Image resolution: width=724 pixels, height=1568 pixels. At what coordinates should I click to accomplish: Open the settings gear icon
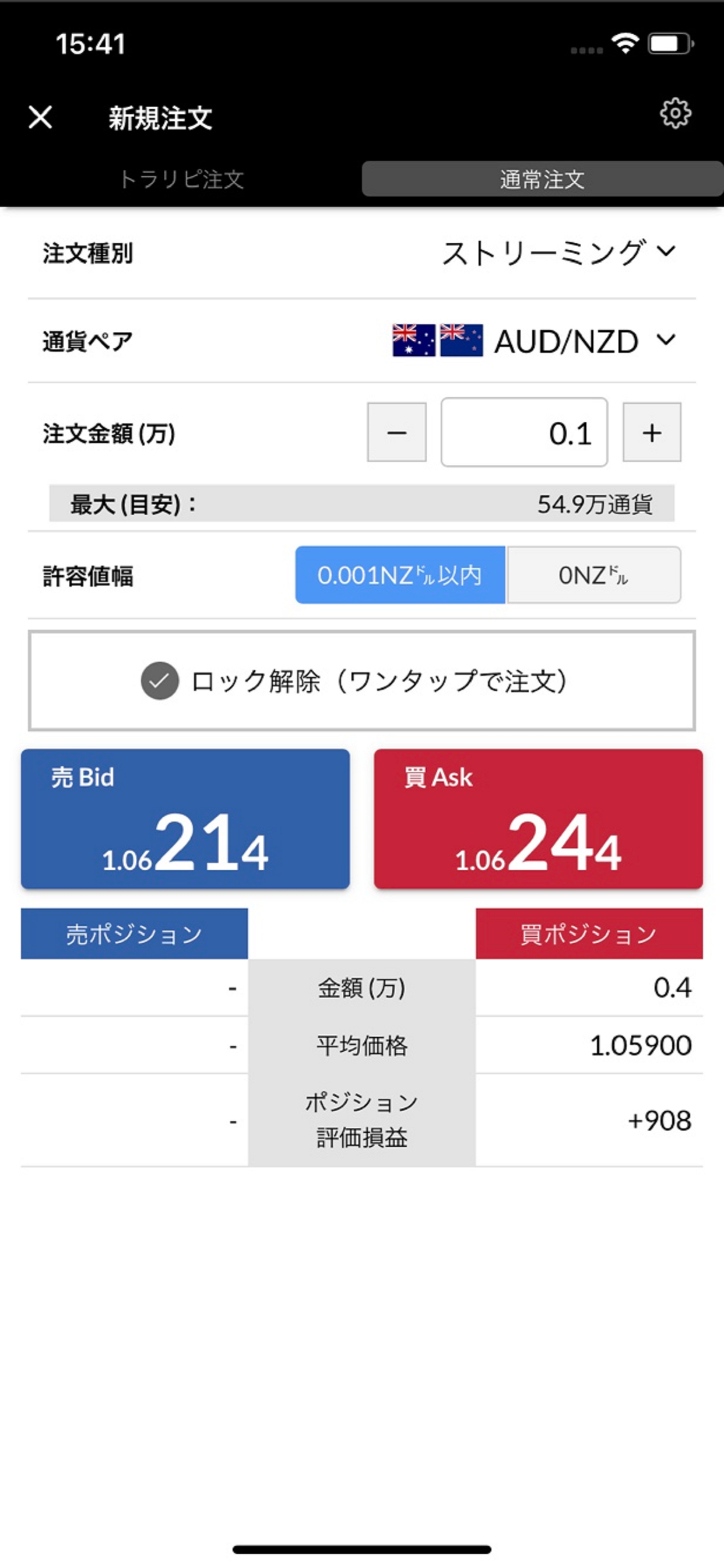point(676,113)
